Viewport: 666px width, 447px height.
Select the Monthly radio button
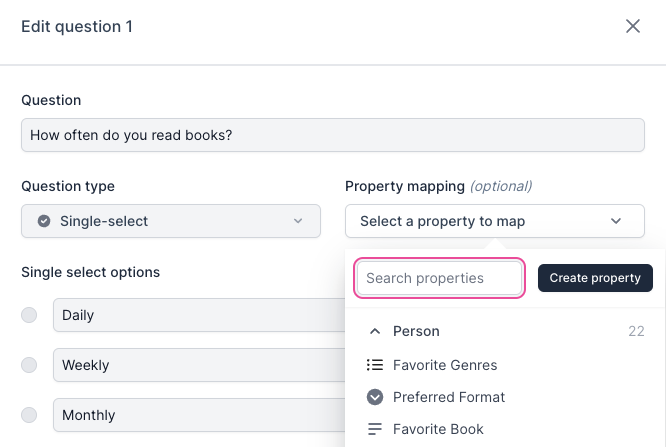(29, 415)
